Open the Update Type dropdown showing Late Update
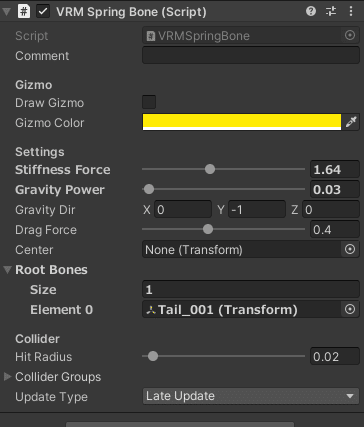The width and height of the screenshot is (364, 427). [x=251, y=396]
